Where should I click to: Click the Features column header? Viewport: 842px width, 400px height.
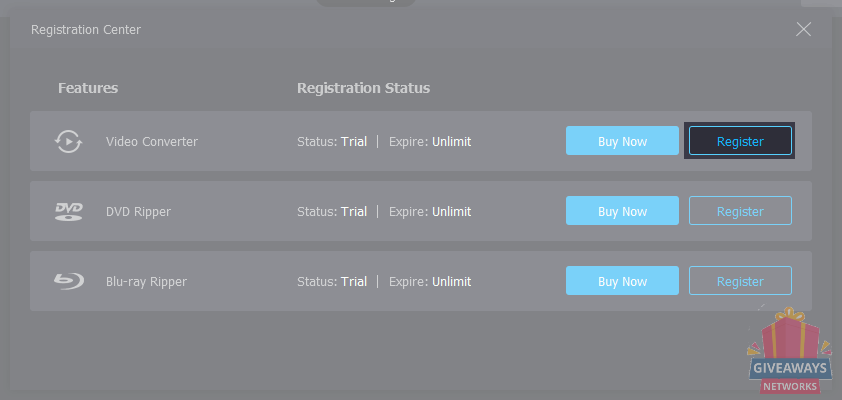point(88,88)
